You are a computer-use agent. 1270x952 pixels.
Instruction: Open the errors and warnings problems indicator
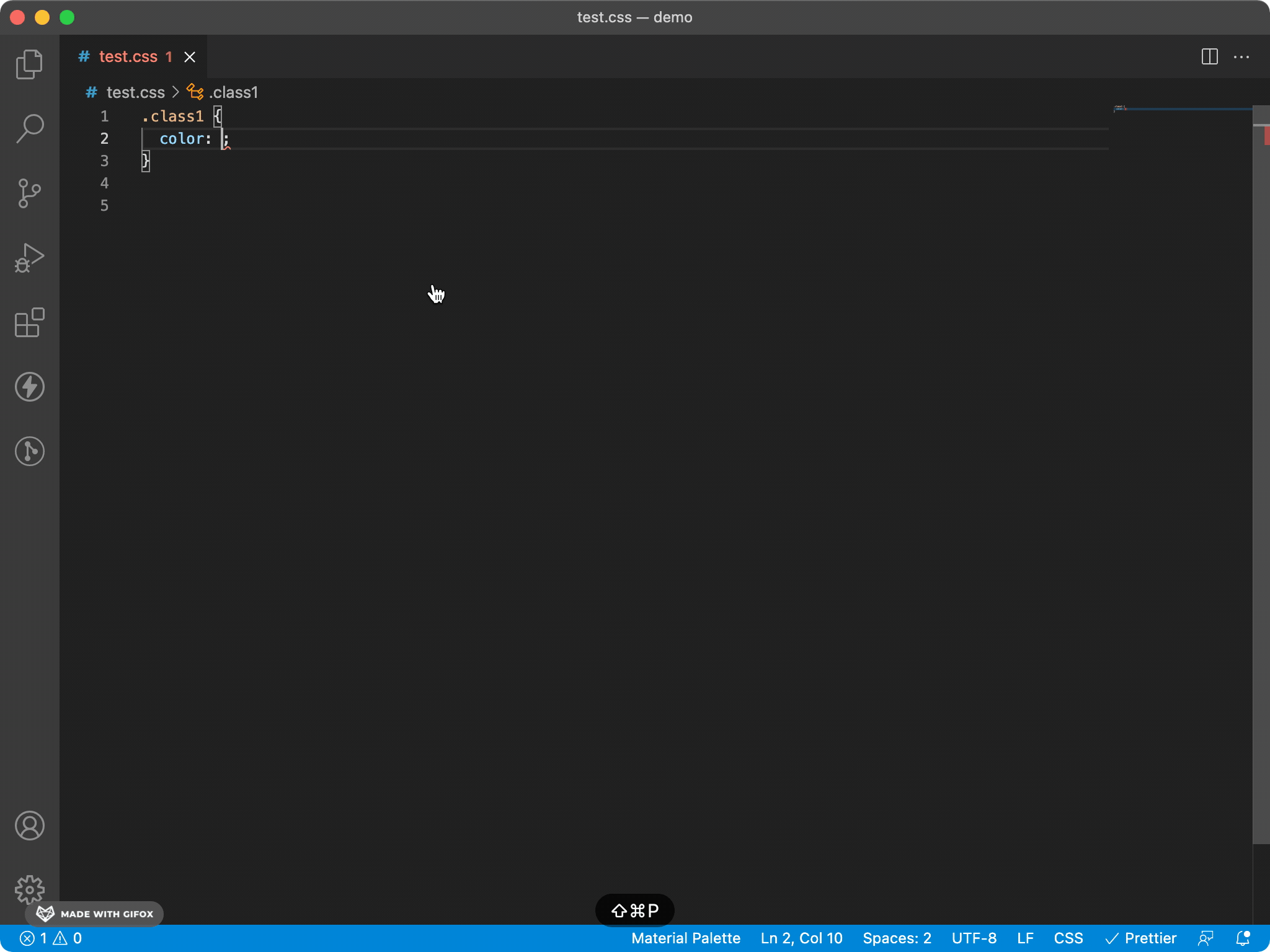coord(51,938)
